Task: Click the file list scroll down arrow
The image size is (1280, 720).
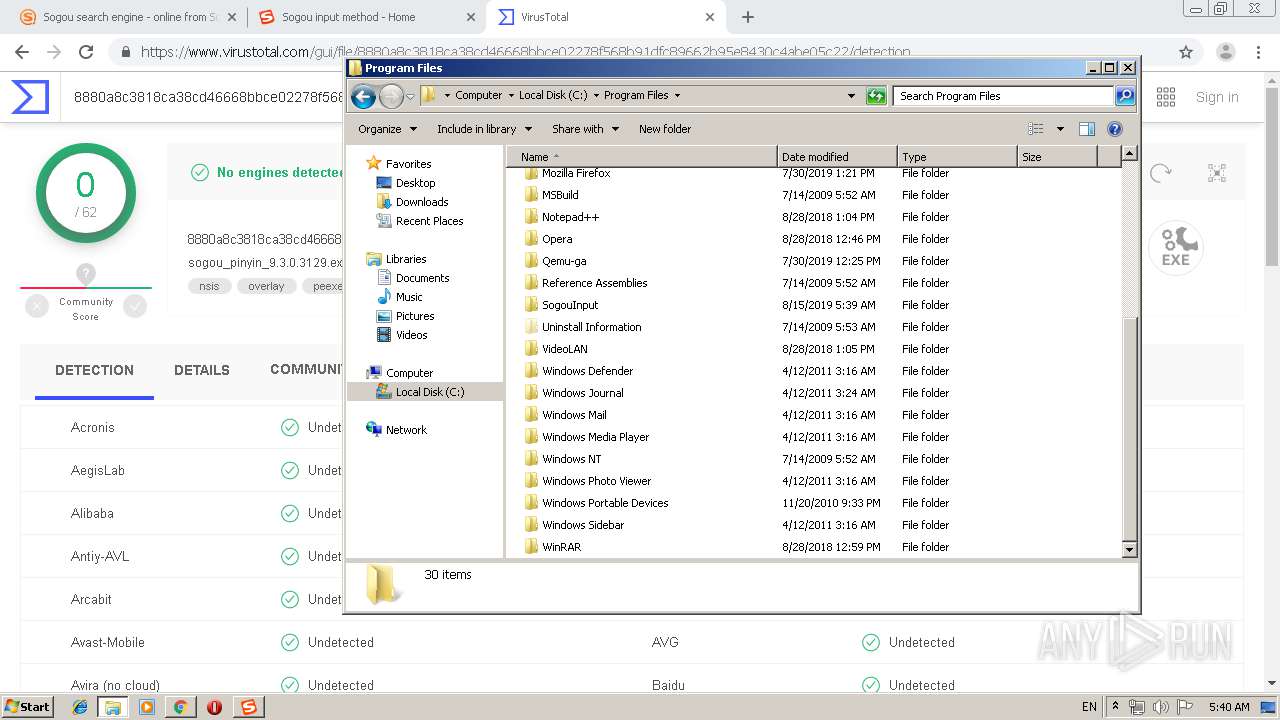Action: click(x=1129, y=549)
